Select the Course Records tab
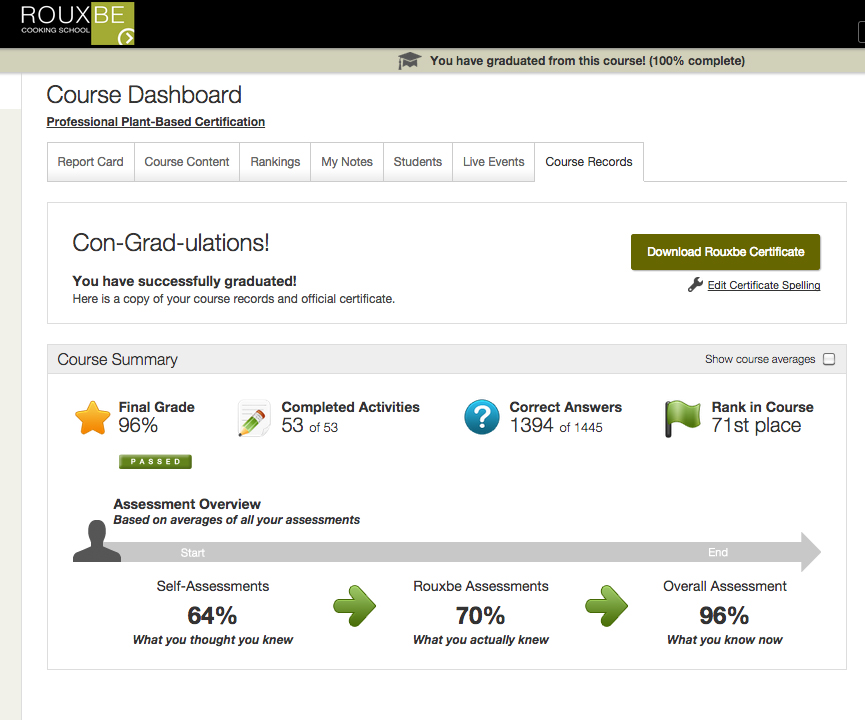Screen dimensions: 865x720 589,162
